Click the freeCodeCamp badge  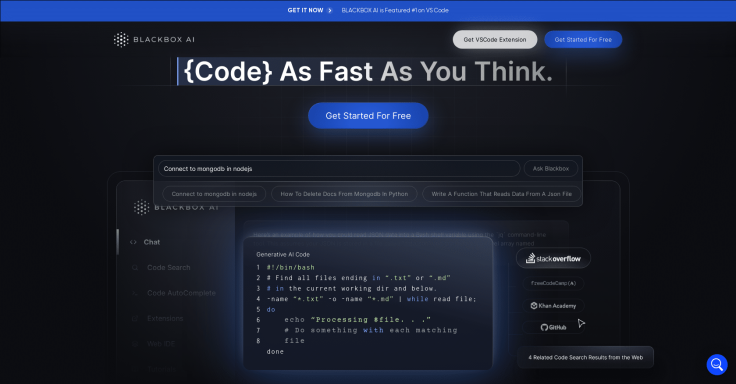pos(553,283)
